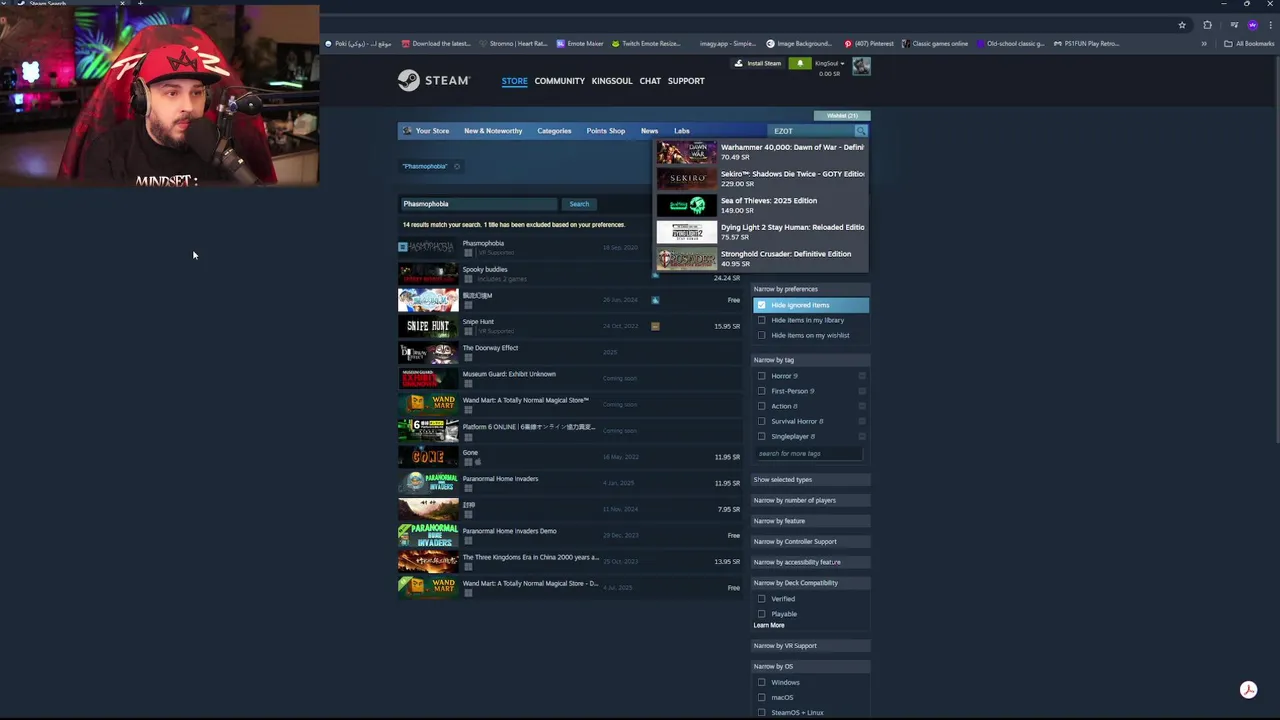Image resolution: width=1280 pixels, height=720 pixels.
Task: Exclude the Action tag icon
Action: coord(862,406)
